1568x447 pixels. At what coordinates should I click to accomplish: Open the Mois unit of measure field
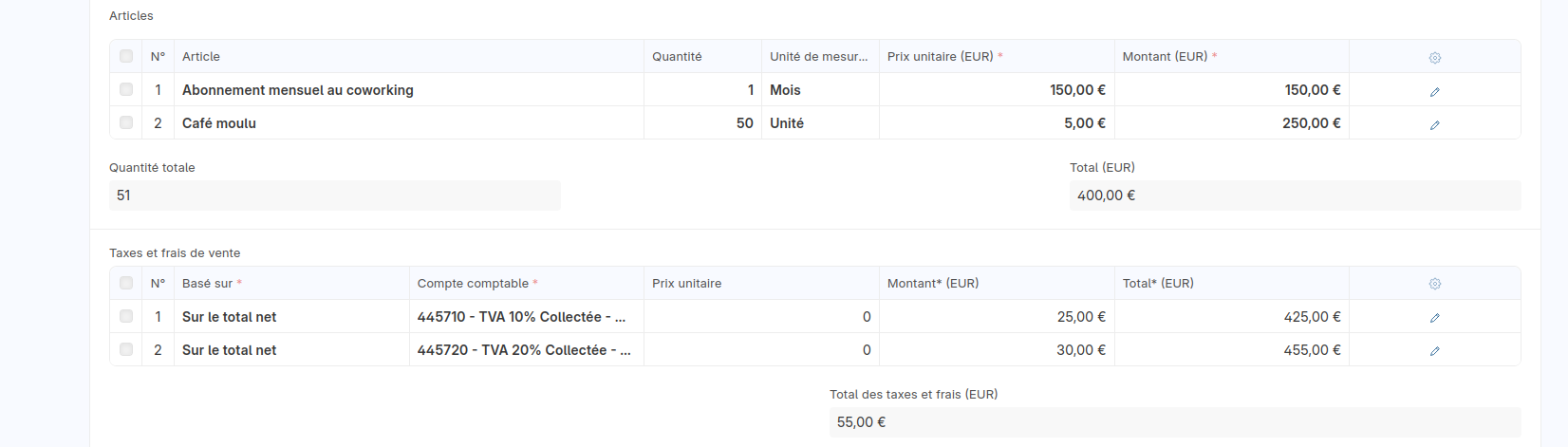tap(820, 90)
